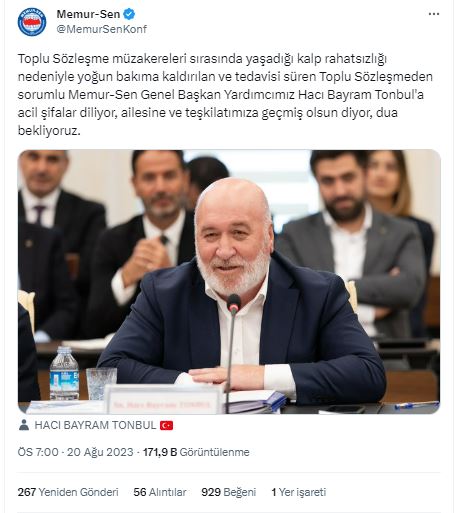This screenshot has width=455, height=513.
Task: View the 171,9 B Görüntülenme count
Action: (196, 452)
